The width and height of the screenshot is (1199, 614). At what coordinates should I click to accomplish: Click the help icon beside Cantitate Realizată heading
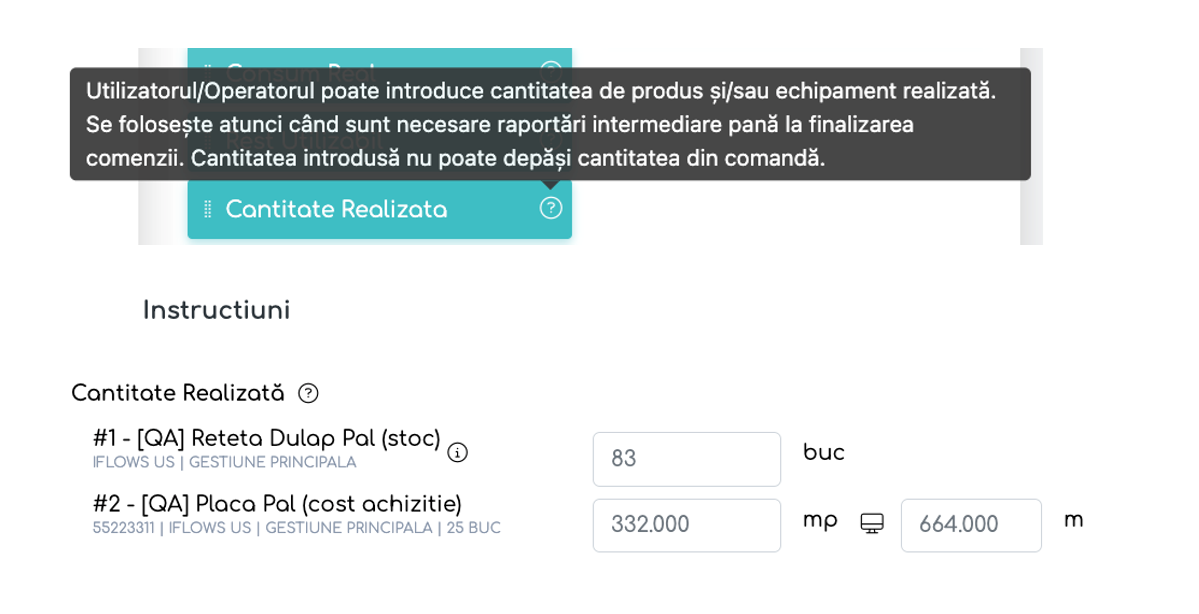308,393
